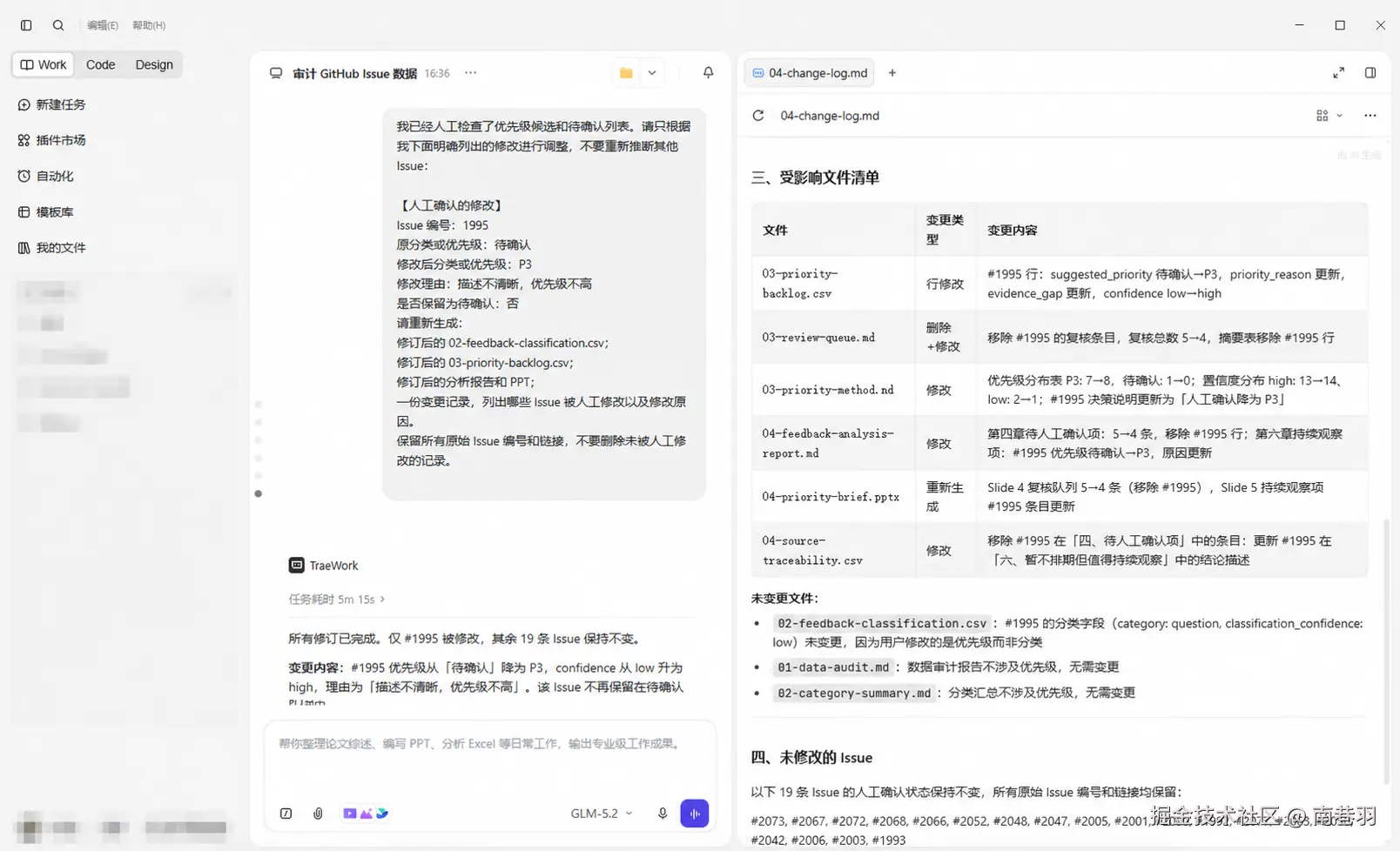Go to 自动化 automation

[46, 176]
